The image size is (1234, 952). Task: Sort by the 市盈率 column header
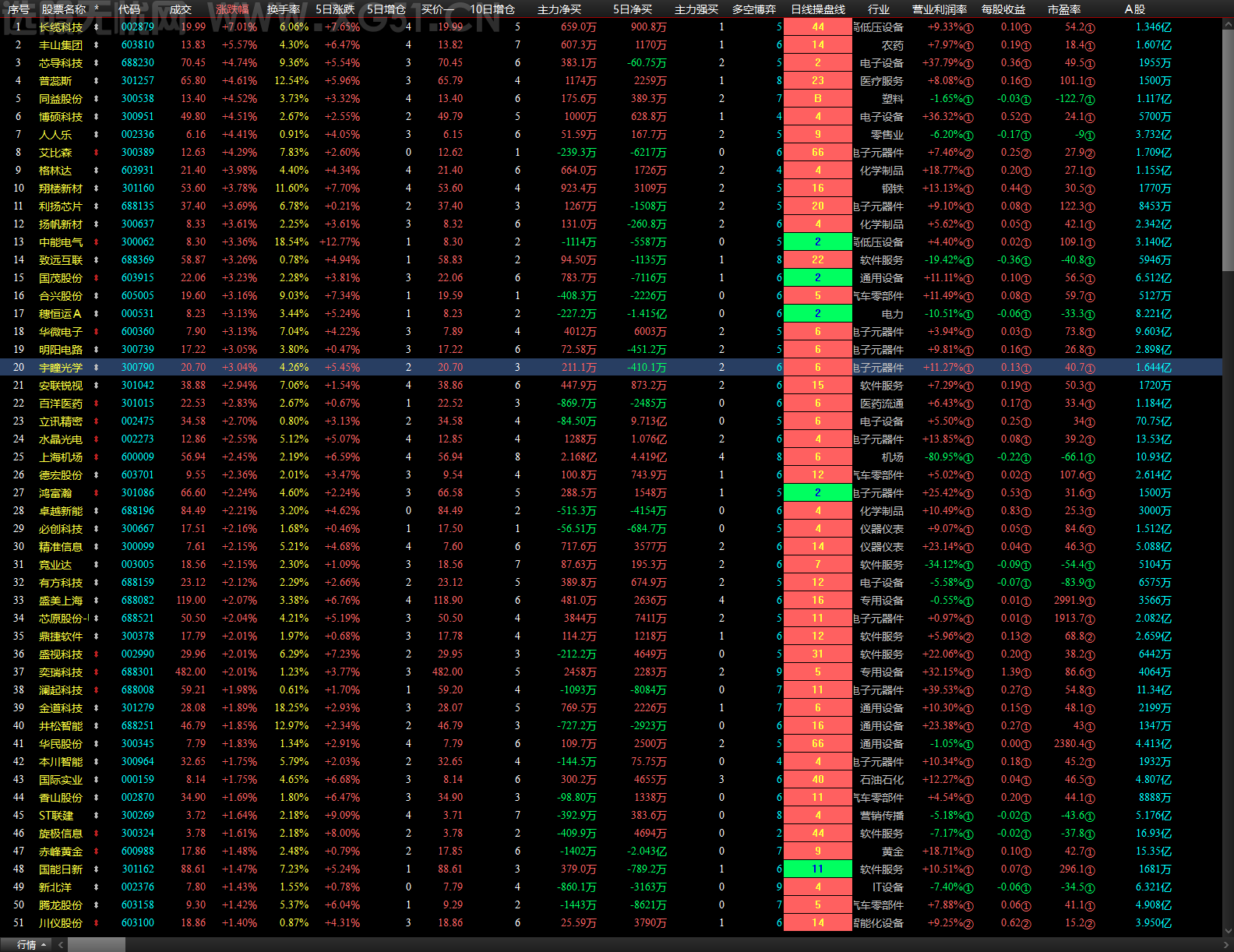(1064, 9)
